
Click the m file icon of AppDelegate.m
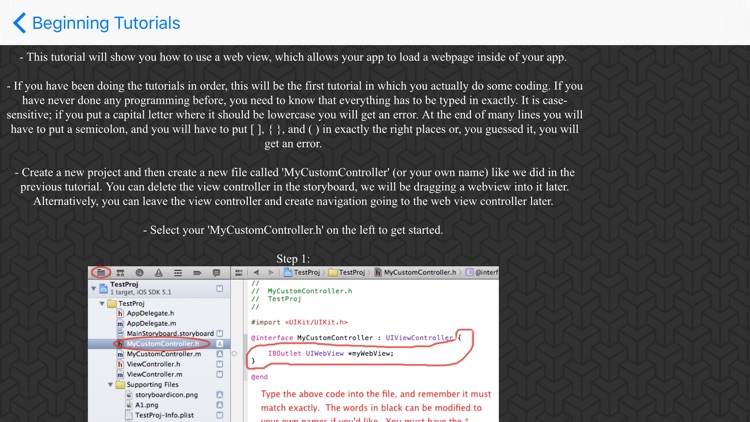[x=121, y=323]
